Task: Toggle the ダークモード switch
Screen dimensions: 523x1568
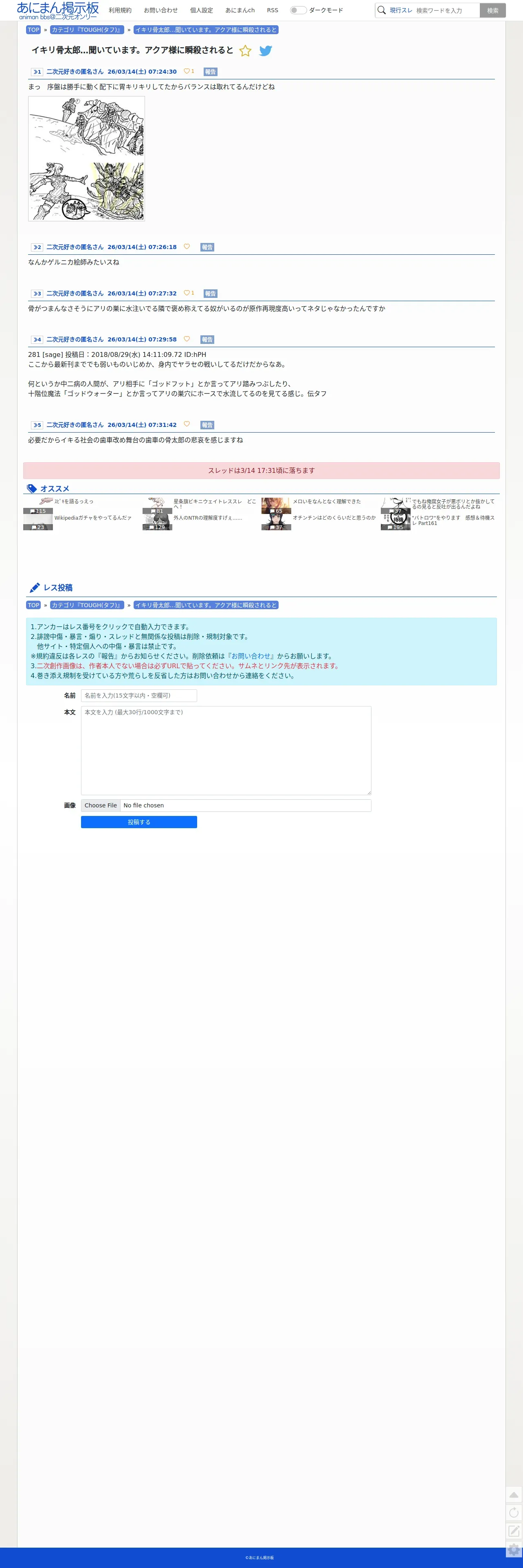Action: [298, 10]
